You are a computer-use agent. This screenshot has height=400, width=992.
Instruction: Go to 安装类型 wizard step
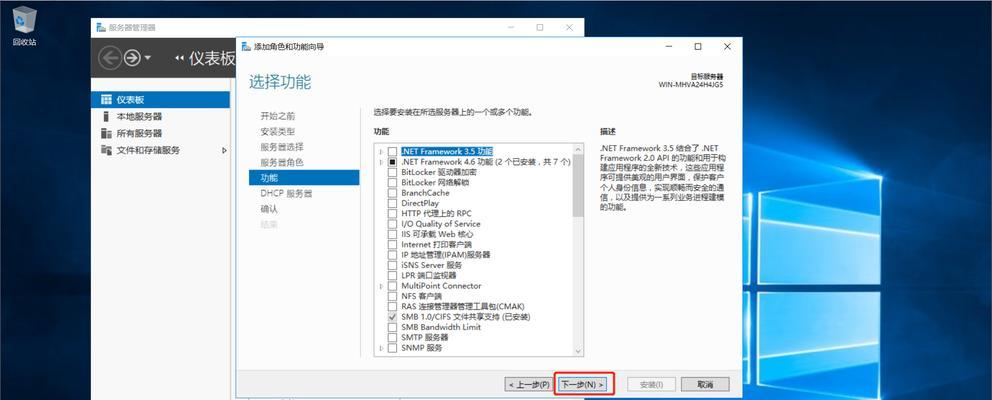point(277,132)
